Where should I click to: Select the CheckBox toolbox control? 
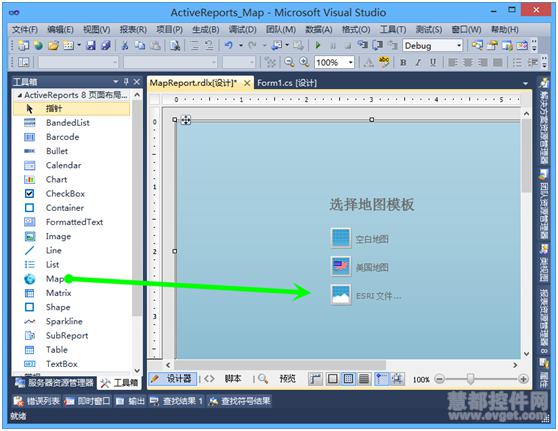click(65, 194)
